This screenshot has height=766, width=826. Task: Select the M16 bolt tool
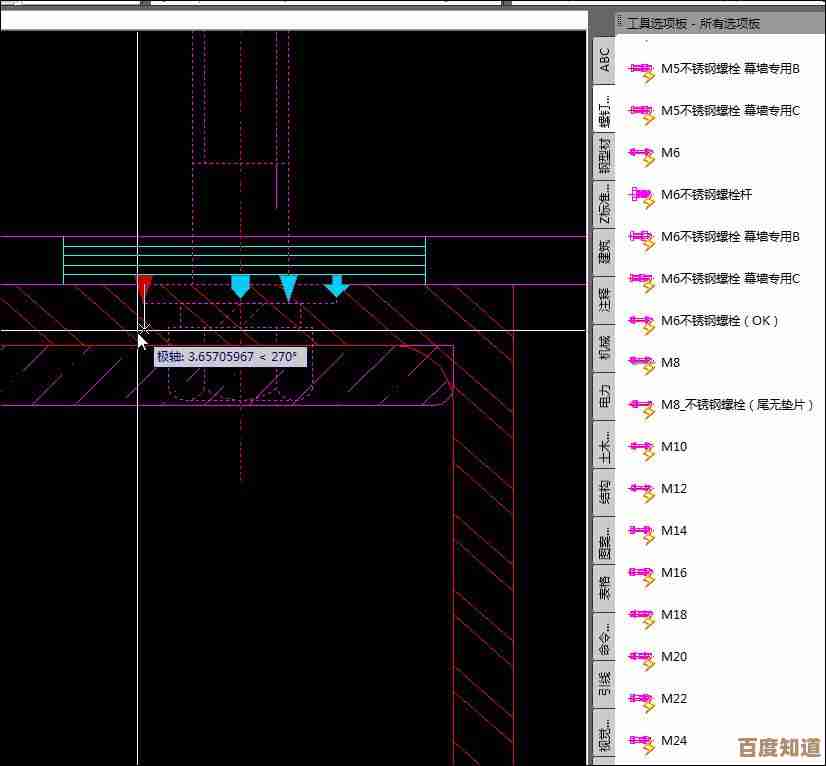click(x=640, y=573)
